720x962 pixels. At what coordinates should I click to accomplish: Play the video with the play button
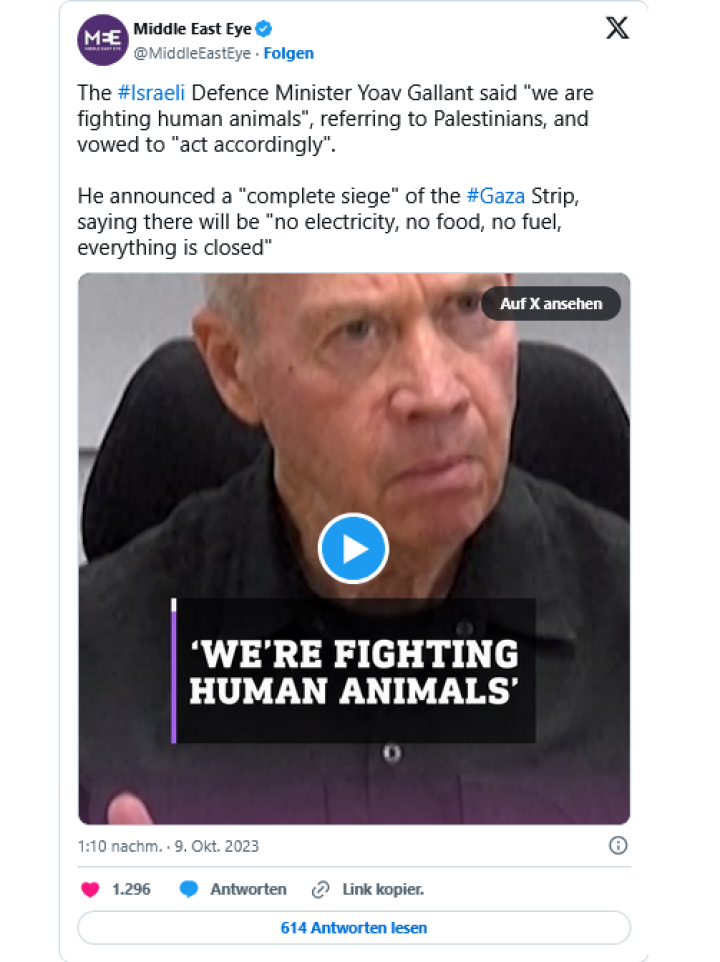[353, 548]
